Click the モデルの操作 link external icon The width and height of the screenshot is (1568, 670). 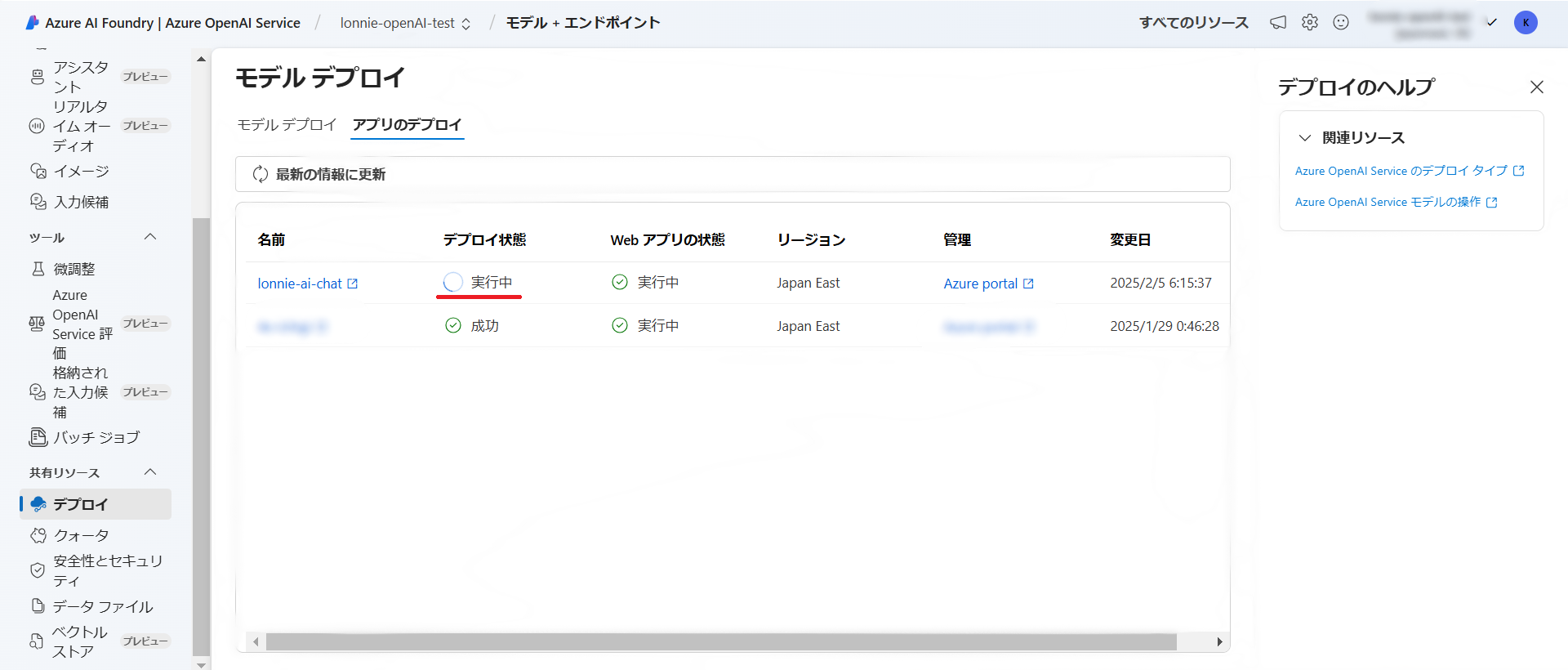1492,202
